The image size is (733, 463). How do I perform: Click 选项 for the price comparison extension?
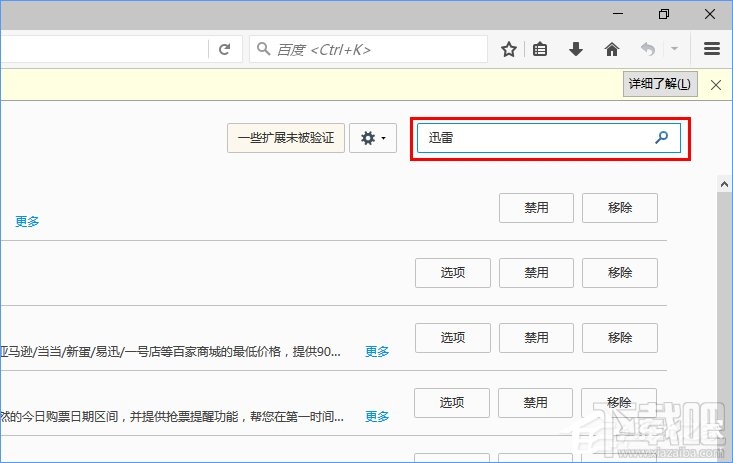click(453, 338)
